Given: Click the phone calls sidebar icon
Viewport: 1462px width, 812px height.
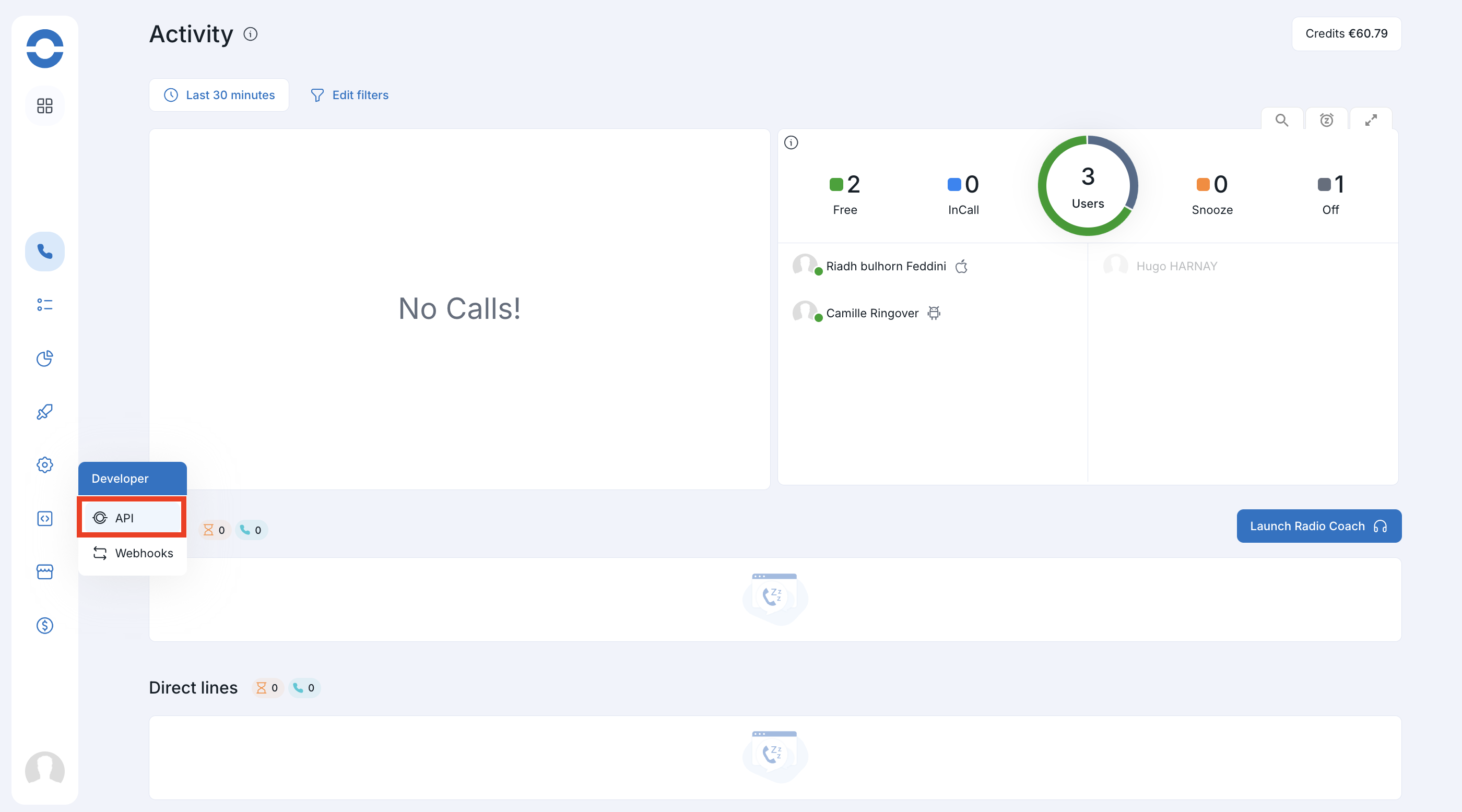Looking at the screenshot, I should coord(44,251).
